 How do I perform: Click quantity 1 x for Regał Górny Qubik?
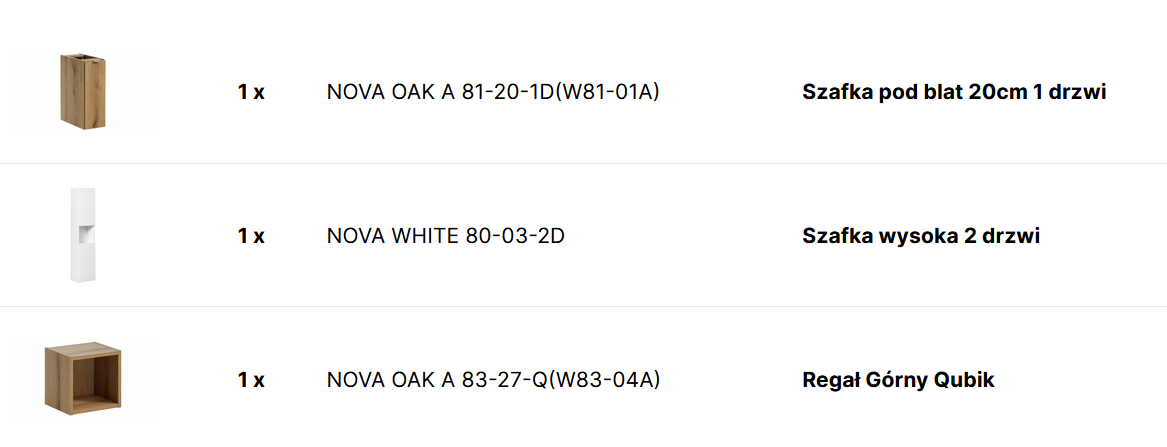click(x=251, y=380)
